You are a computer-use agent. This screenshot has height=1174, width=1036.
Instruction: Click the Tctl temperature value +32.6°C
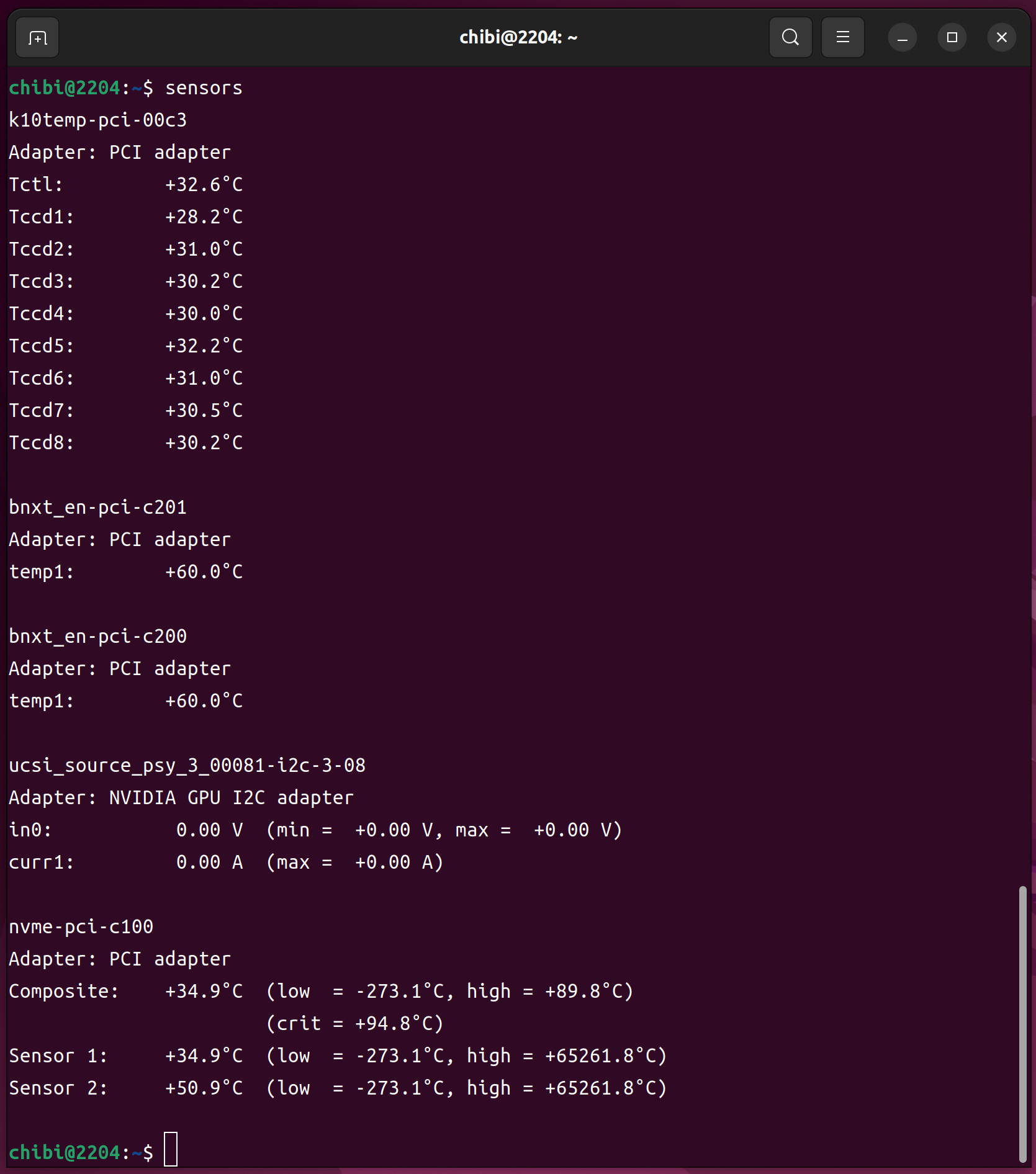pos(204,185)
